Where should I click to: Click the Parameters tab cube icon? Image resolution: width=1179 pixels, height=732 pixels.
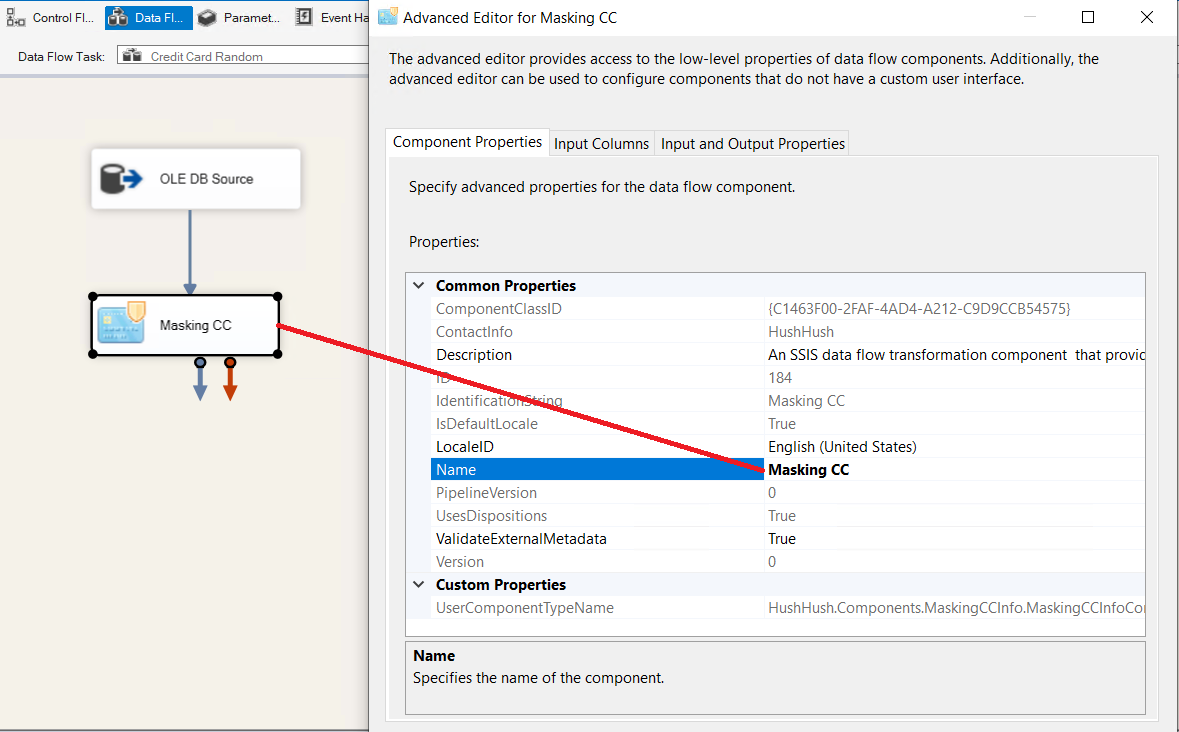coord(207,17)
